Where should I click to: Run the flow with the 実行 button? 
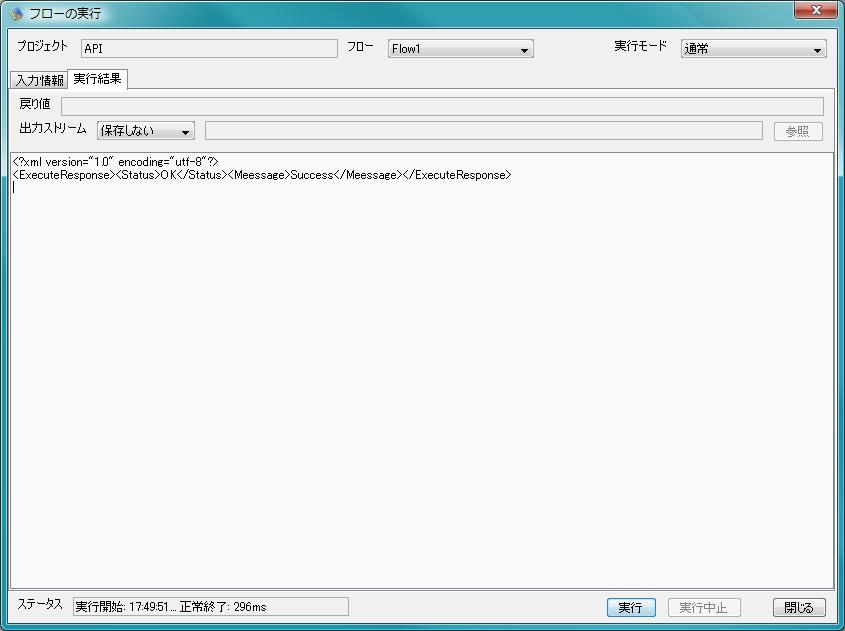[x=630, y=607]
